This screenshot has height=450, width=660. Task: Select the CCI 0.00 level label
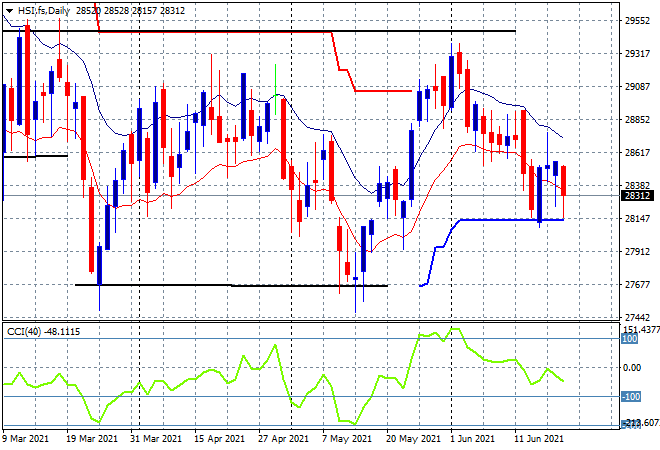coord(632,368)
